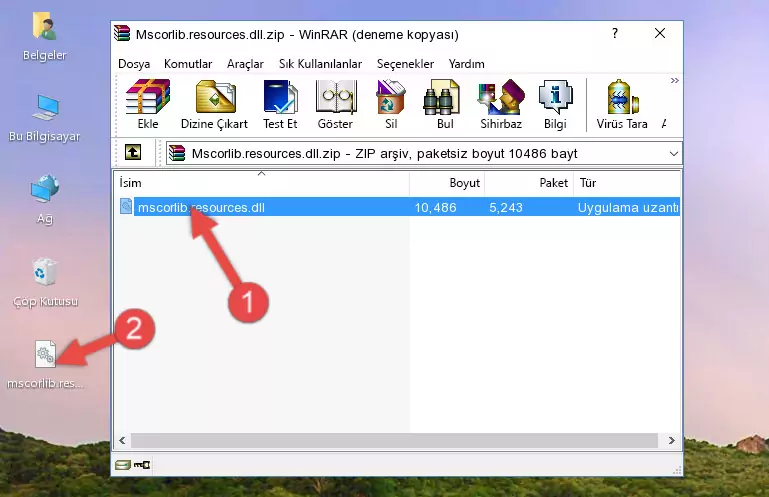Click the Dizine Çıkart extract icon
Viewport: 769px width, 497px height.
coord(214,104)
